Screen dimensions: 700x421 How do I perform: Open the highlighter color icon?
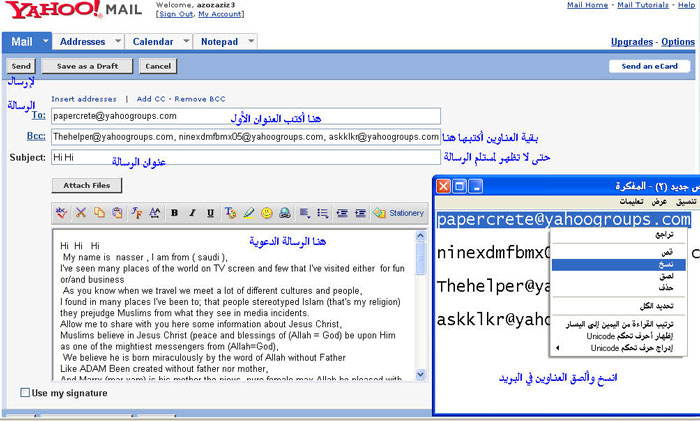point(248,213)
